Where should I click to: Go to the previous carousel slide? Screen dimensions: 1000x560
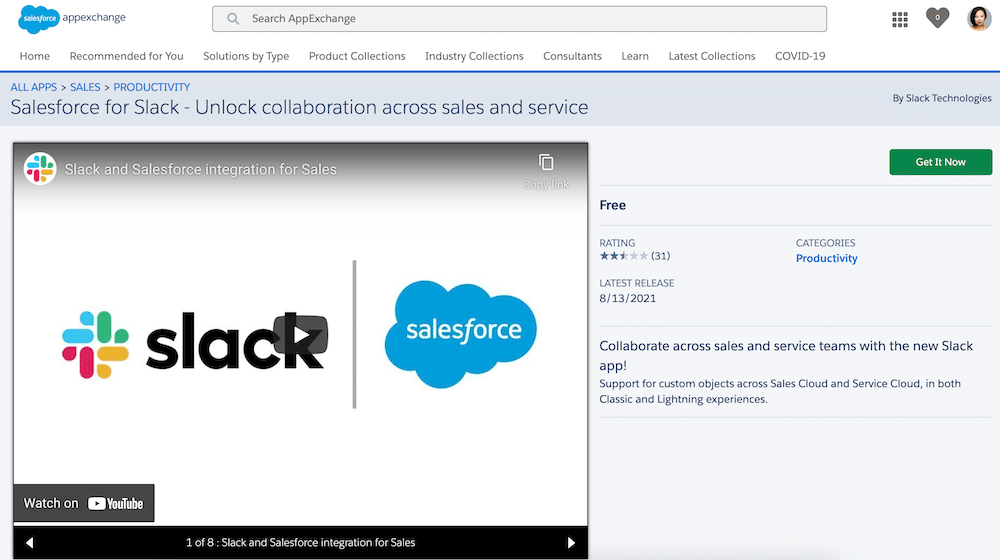(29, 543)
